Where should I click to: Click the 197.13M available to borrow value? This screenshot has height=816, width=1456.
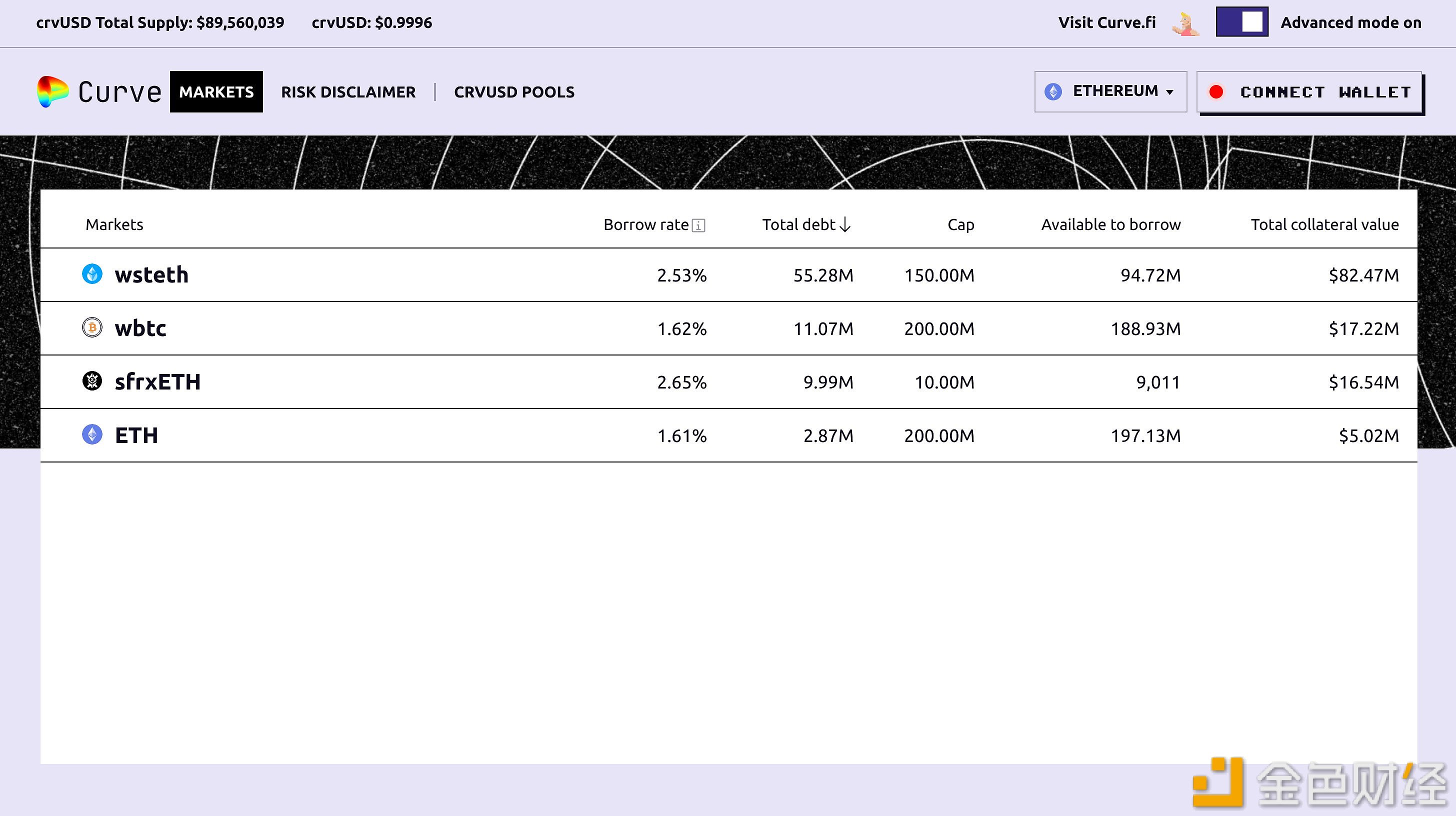pos(1145,435)
